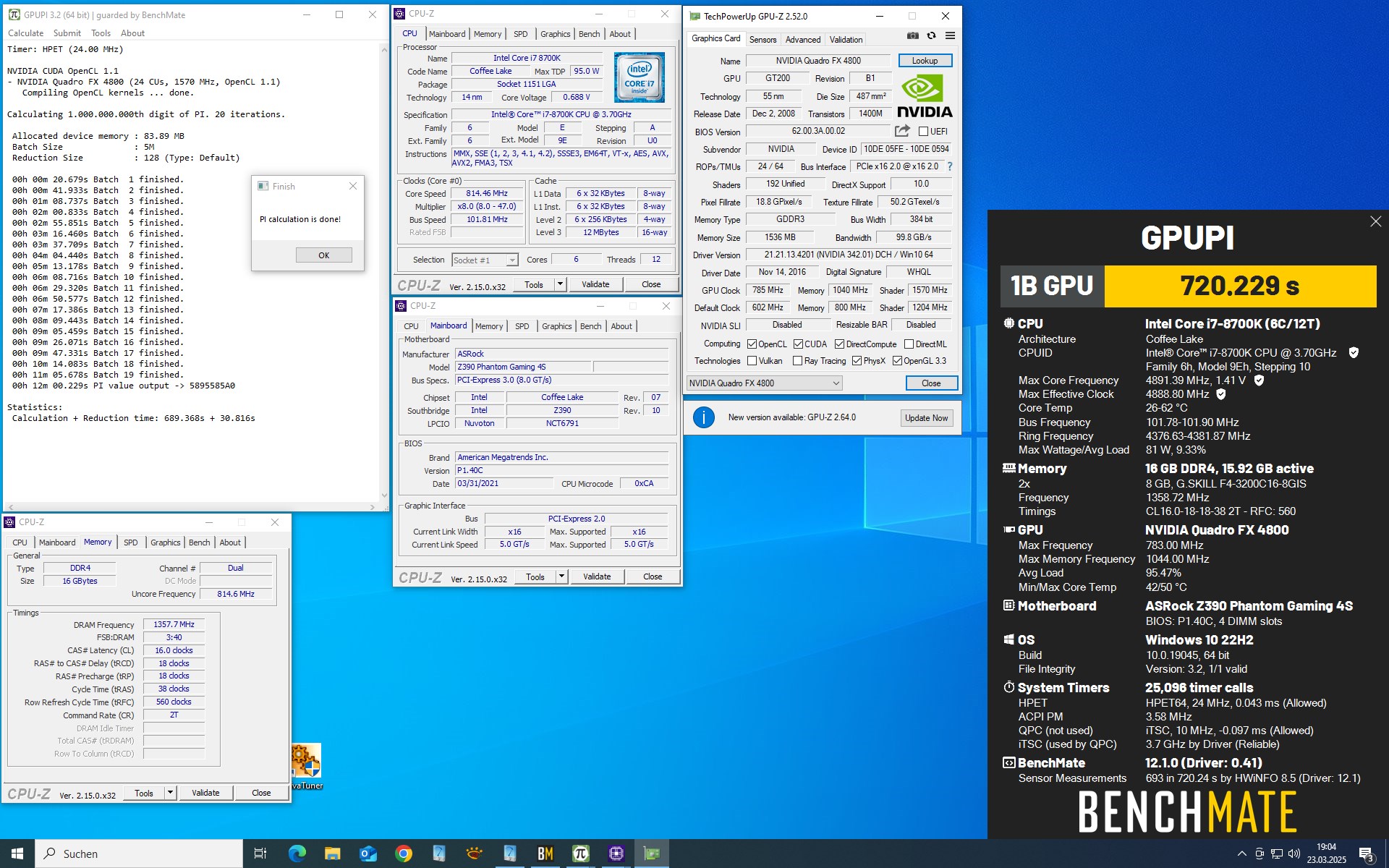Open the vaTuner desktop shortcut icon
Viewport: 1389px width, 868px height.
[x=307, y=766]
